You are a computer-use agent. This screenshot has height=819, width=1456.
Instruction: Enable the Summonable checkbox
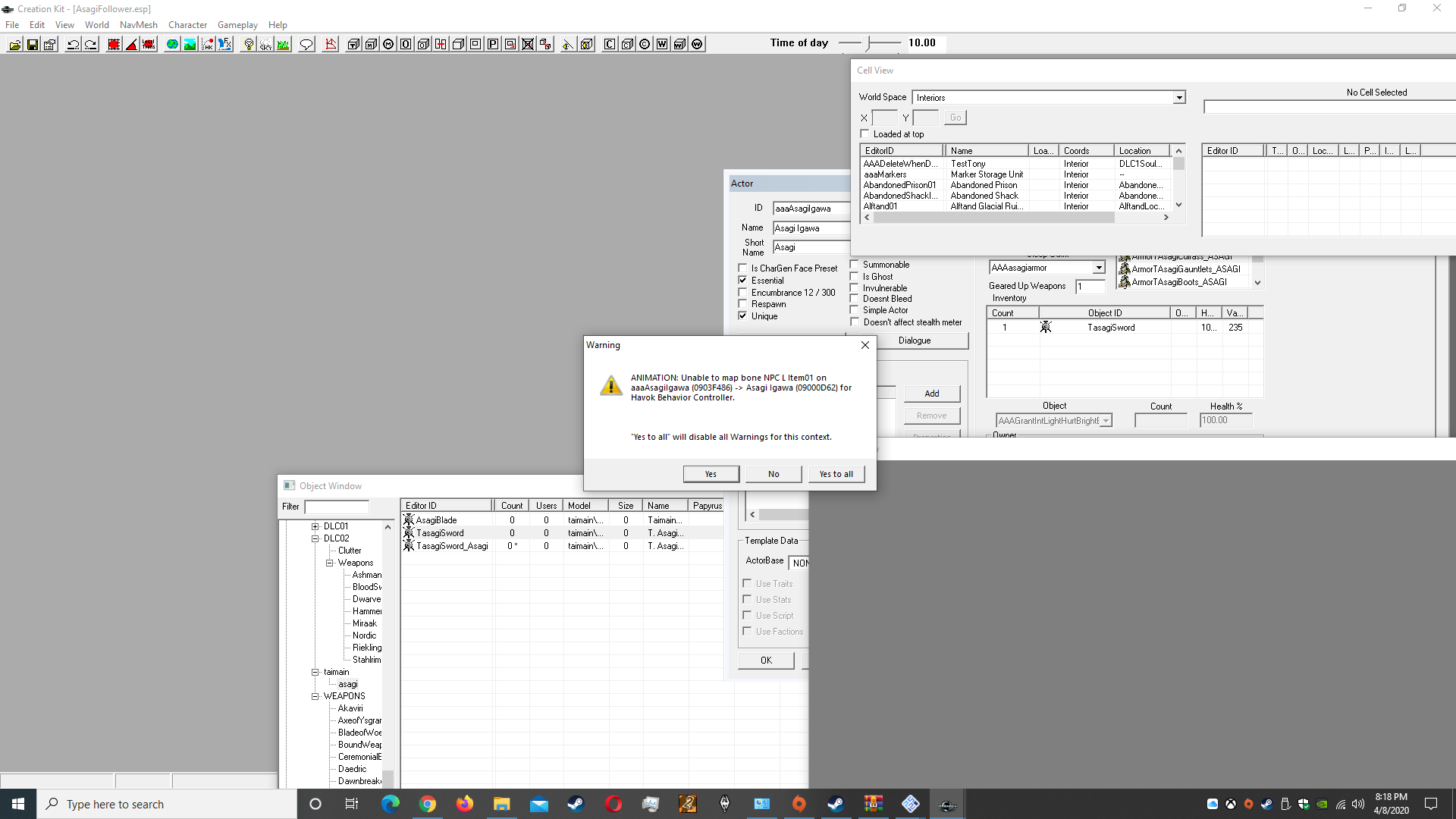tap(855, 265)
